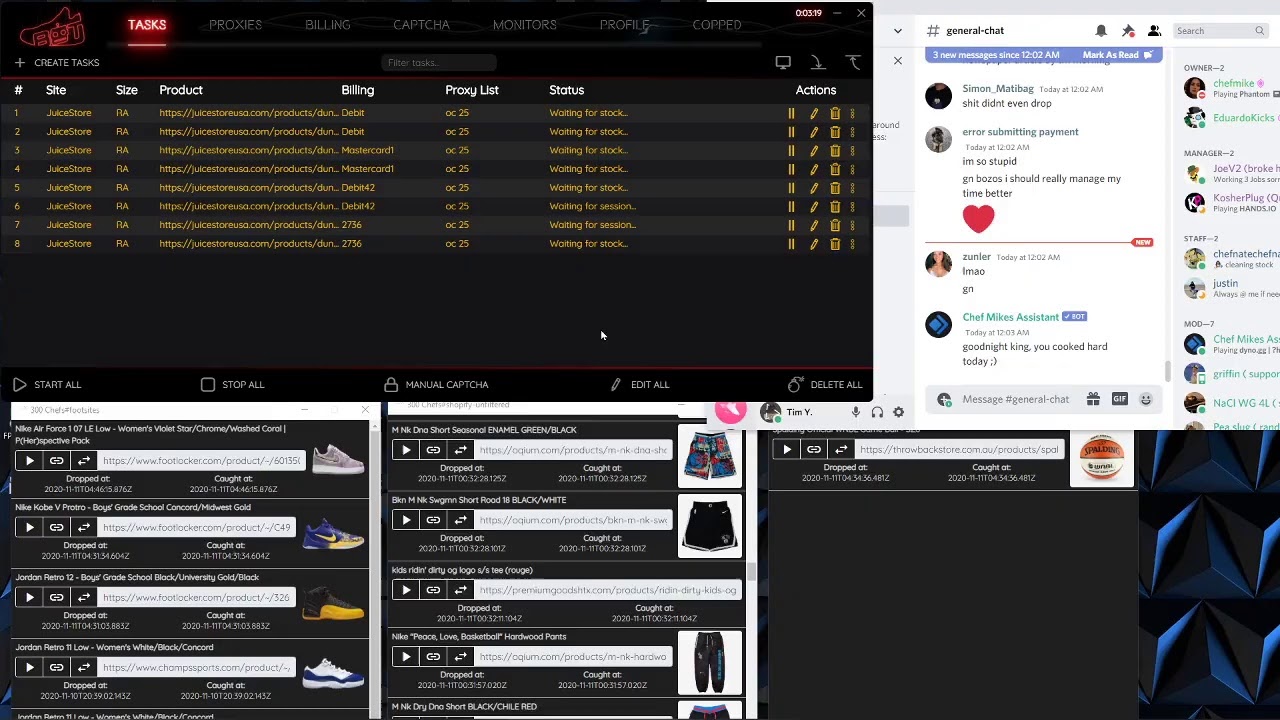1280x720 pixels.
Task: Click START ALL tasks
Action: point(47,385)
